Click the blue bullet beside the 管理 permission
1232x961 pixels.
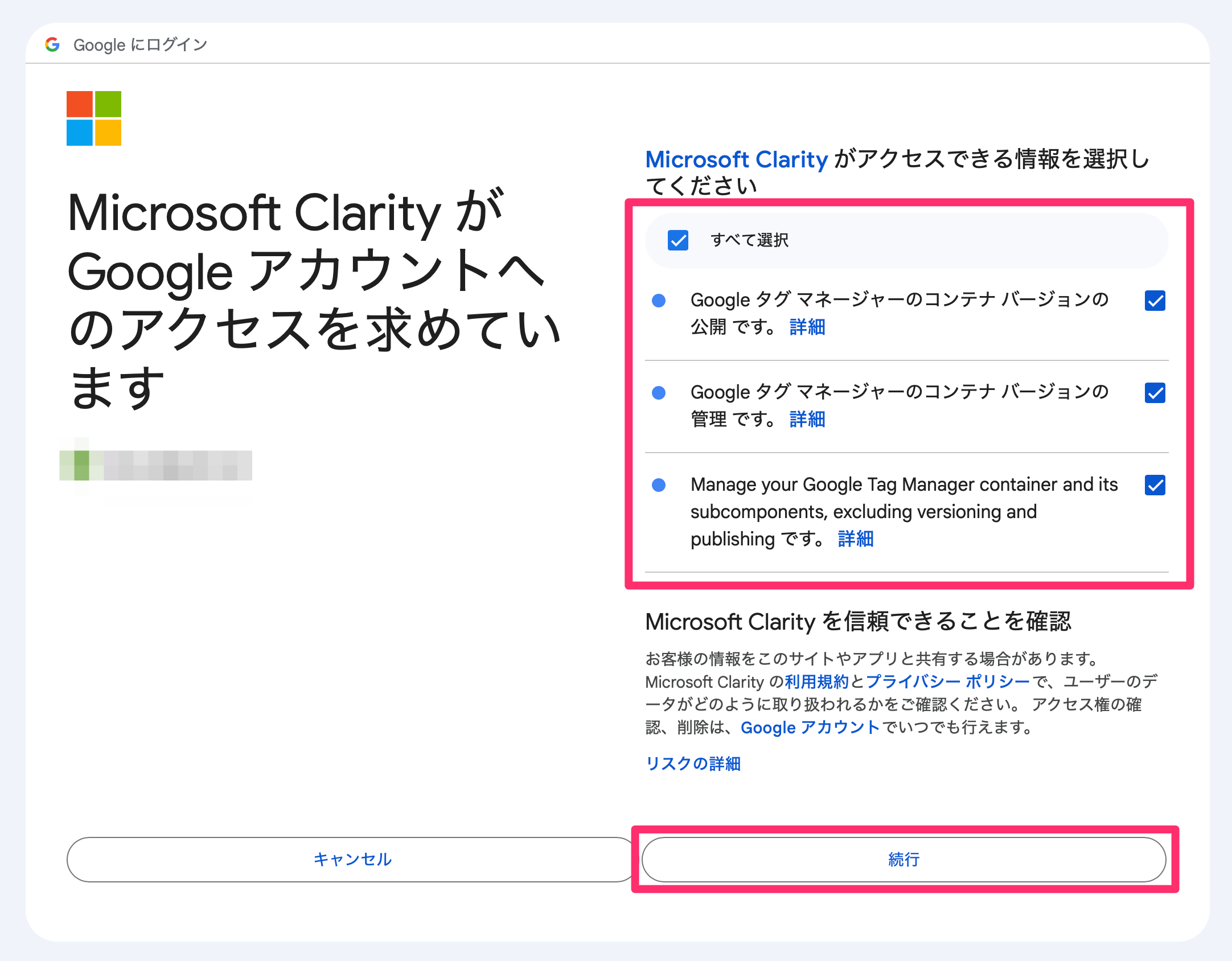659,393
